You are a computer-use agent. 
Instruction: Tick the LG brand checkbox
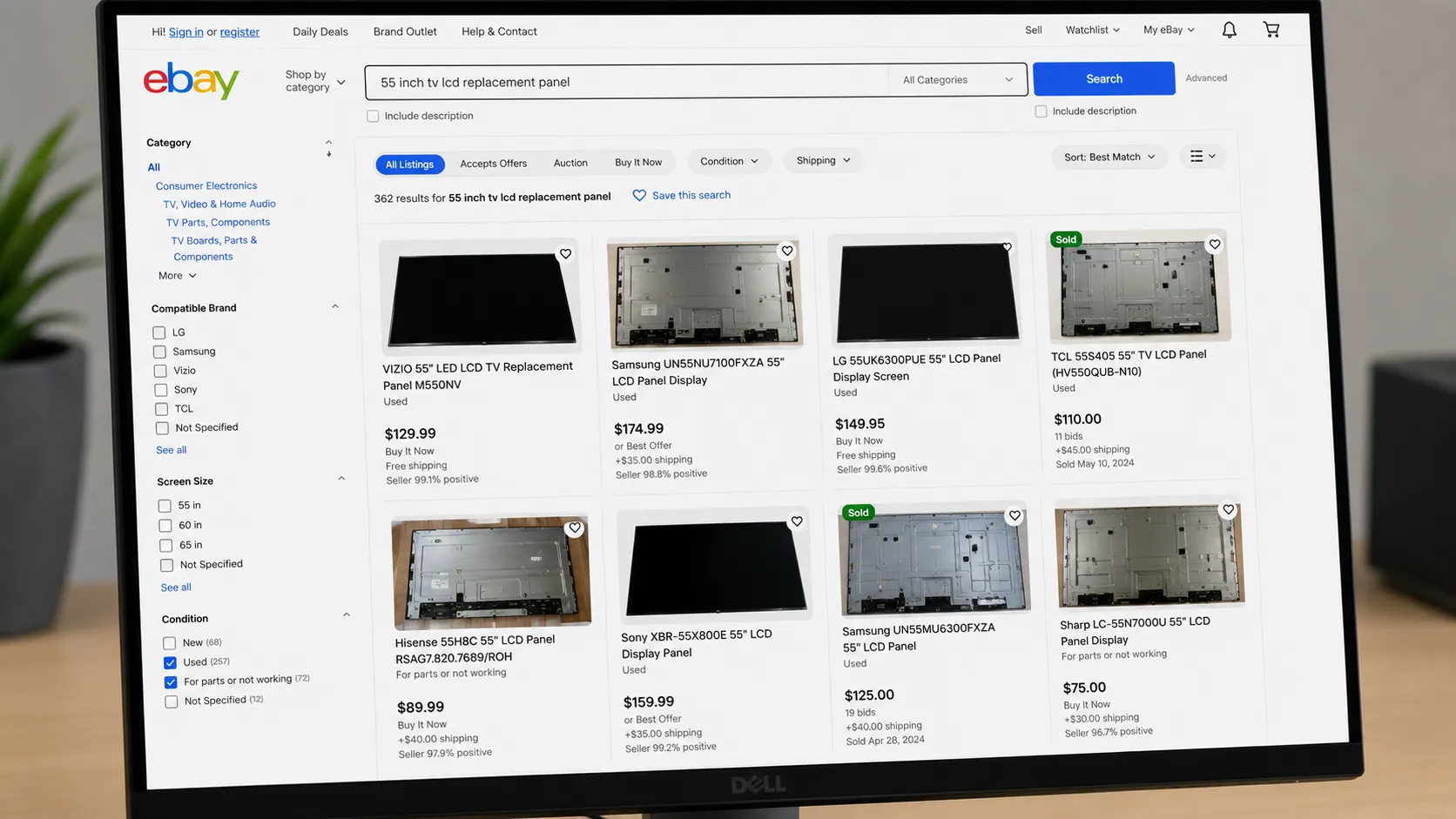pos(158,332)
